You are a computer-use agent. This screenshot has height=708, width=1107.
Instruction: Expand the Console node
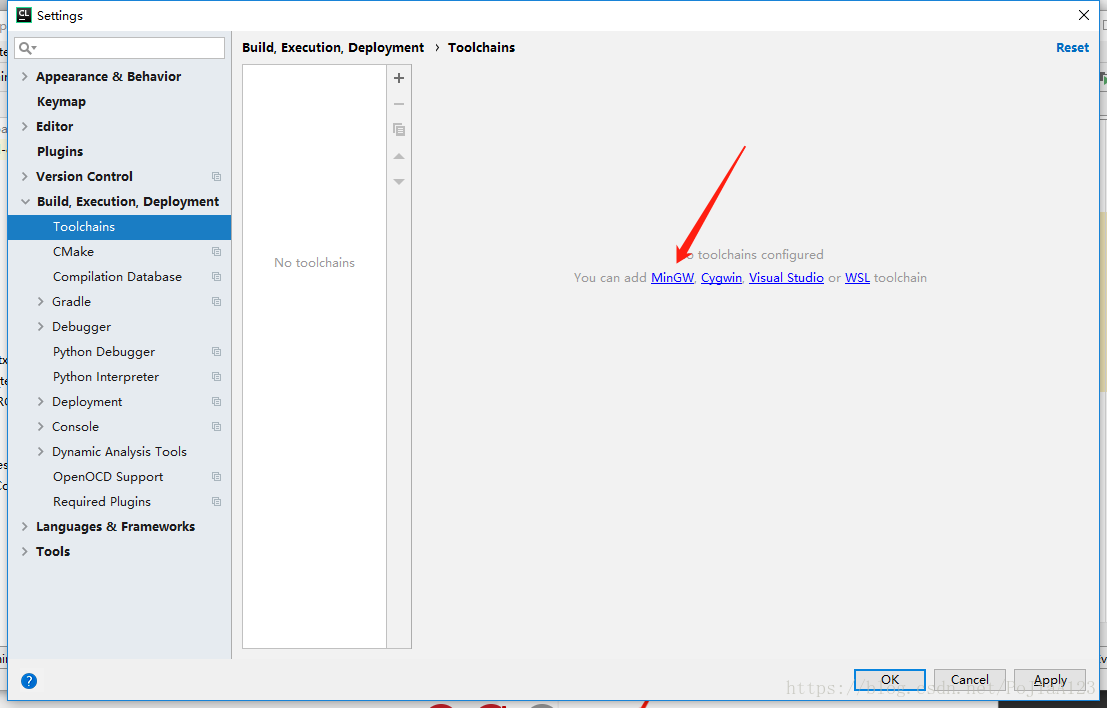[x=40, y=426]
